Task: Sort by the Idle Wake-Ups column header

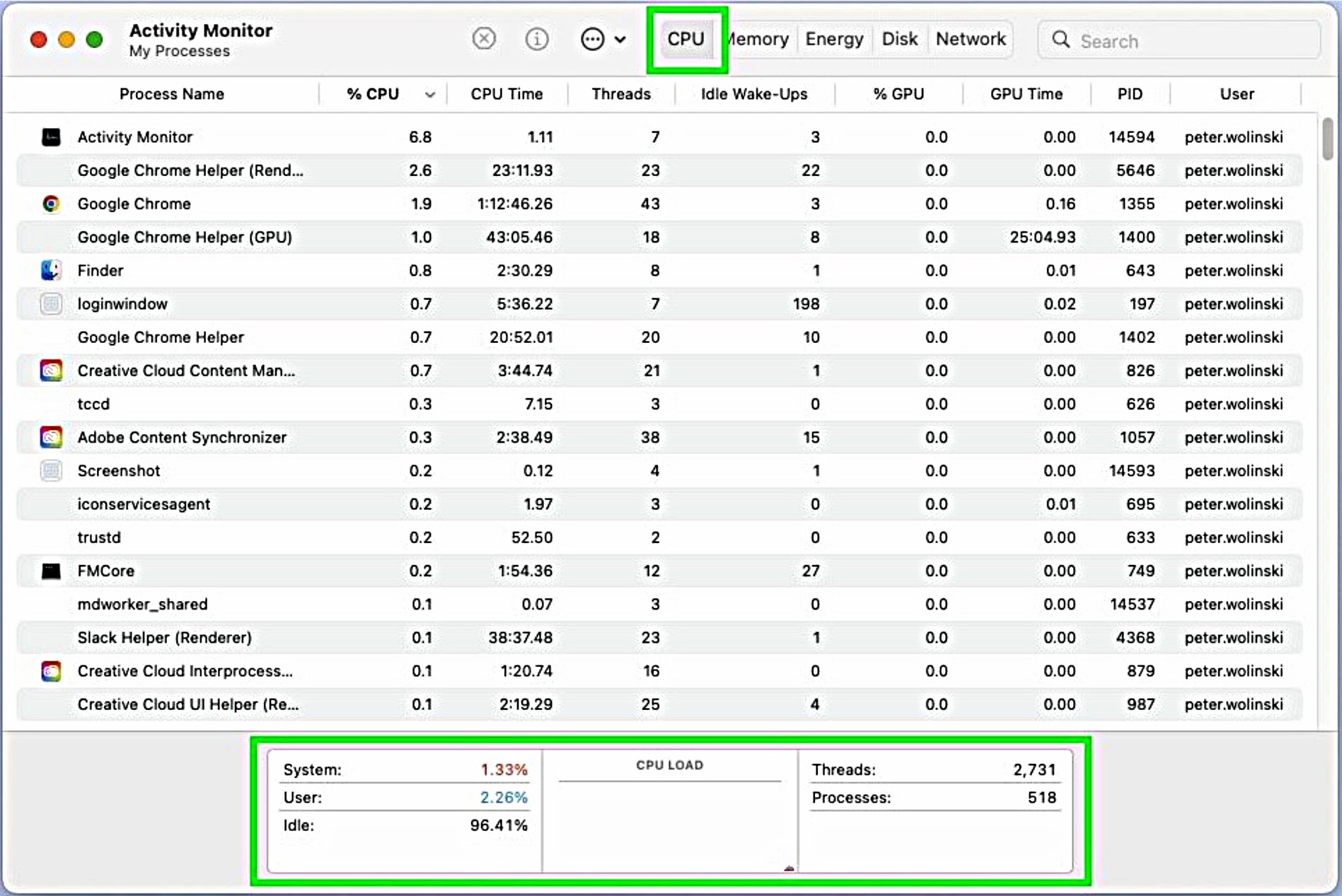Action: tap(753, 94)
